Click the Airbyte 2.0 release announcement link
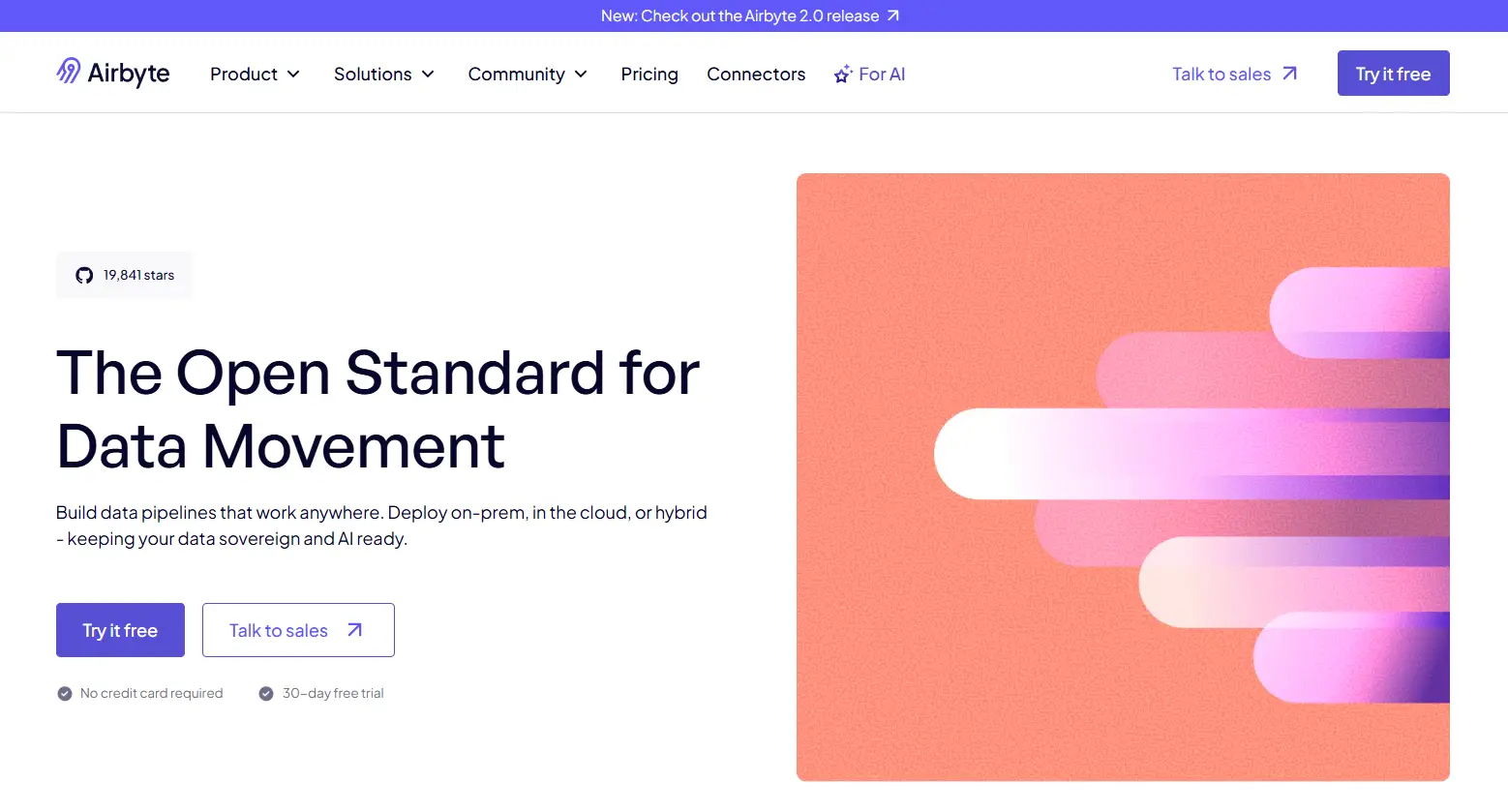Image resolution: width=1508 pixels, height=812 pixels. point(750,15)
